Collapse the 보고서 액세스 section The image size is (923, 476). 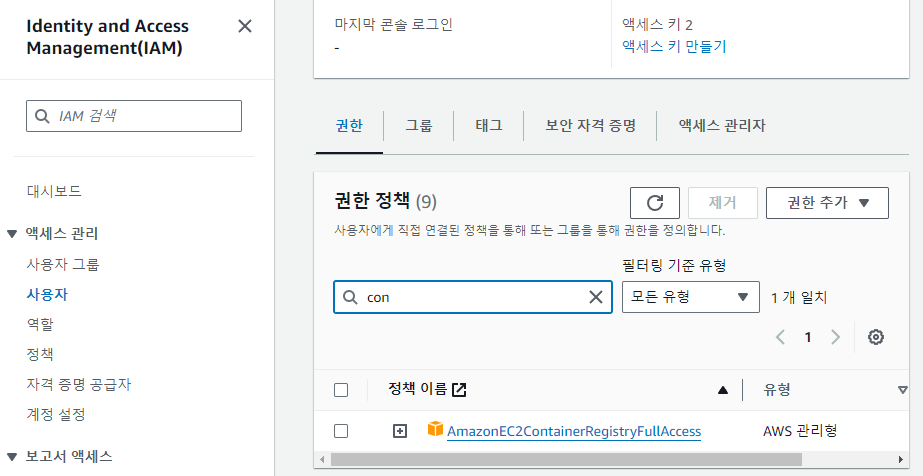click(x=12, y=457)
